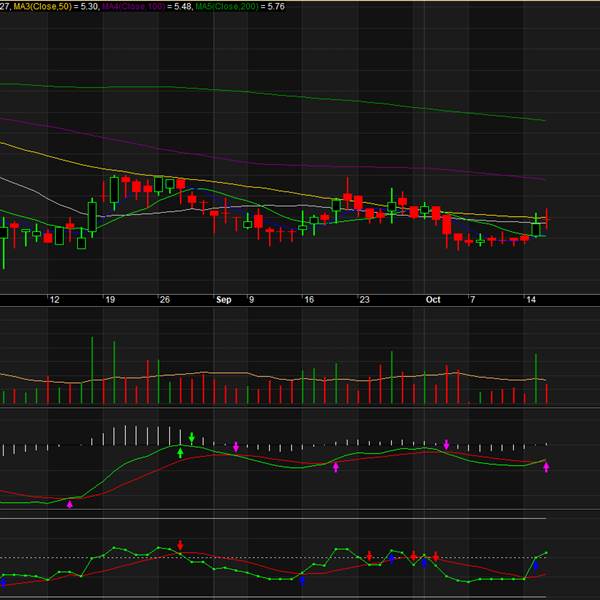Click the blue up arrow under October 14 stochastic
Image resolution: width=600 pixels, height=600 pixels.
coord(535,566)
